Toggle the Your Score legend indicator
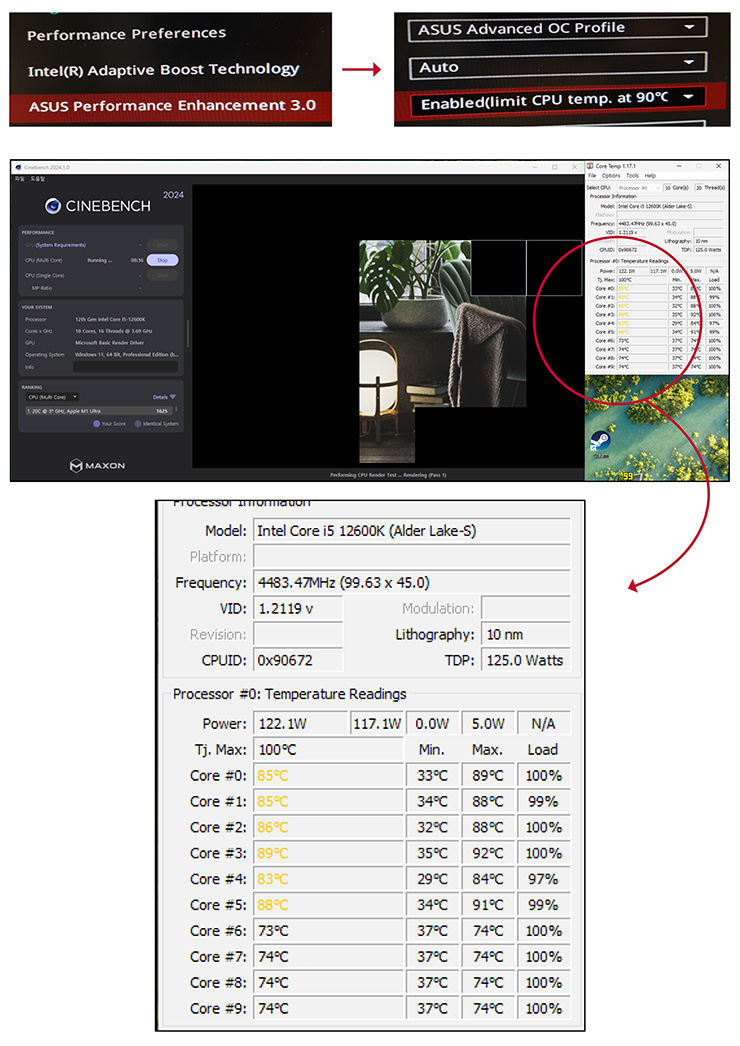Viewport: 740px width, 1046px height. click(x=96, y=423)
